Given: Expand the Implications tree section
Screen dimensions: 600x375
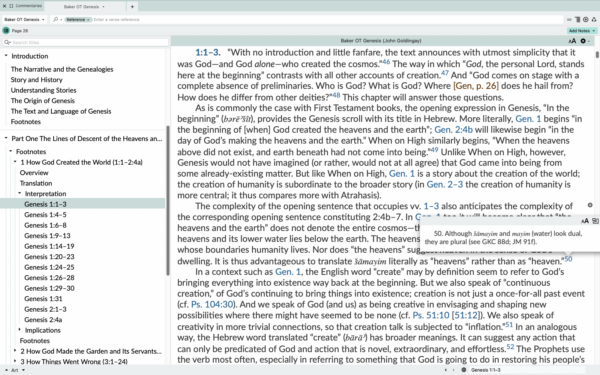Looking at the screenshot, I should click(20, 329).
